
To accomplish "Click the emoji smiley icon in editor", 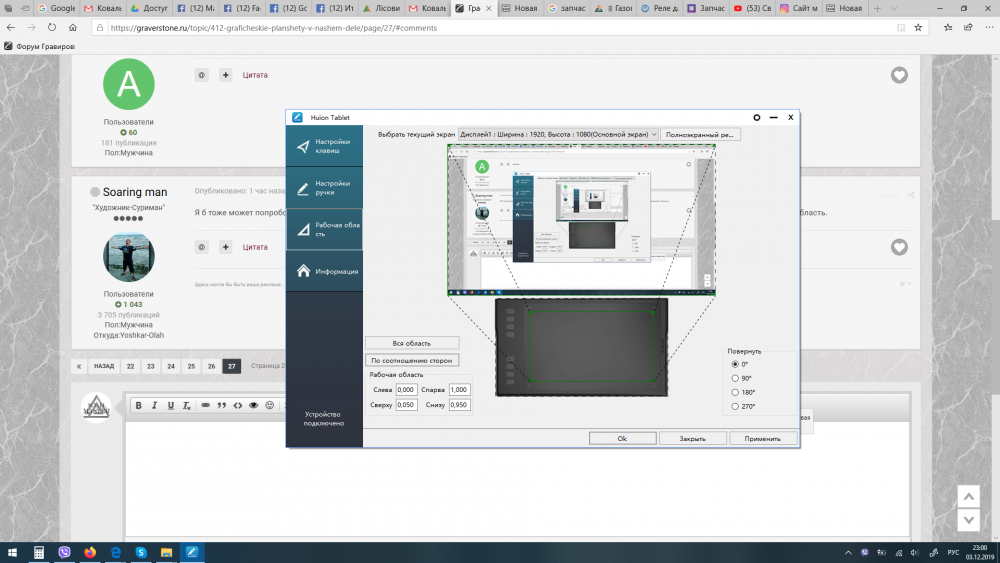I will (270, 405).
